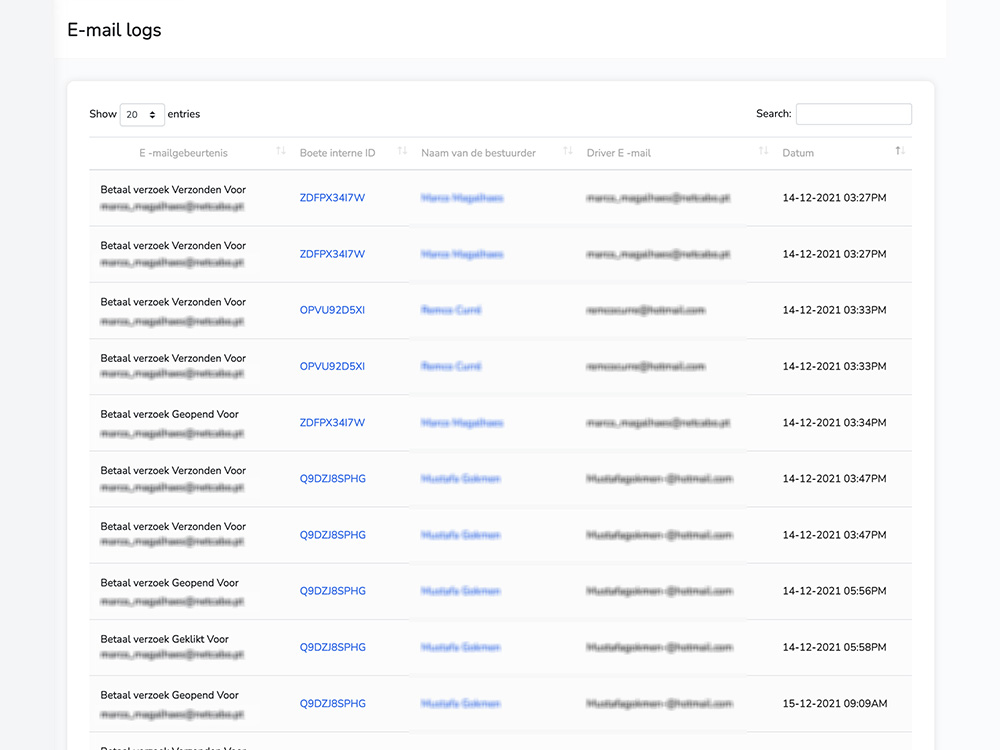1000x750 pixels.
Task: Open Q9DZJ8SPHG link in 05:58PM row
Action: (x=333, y=647)
